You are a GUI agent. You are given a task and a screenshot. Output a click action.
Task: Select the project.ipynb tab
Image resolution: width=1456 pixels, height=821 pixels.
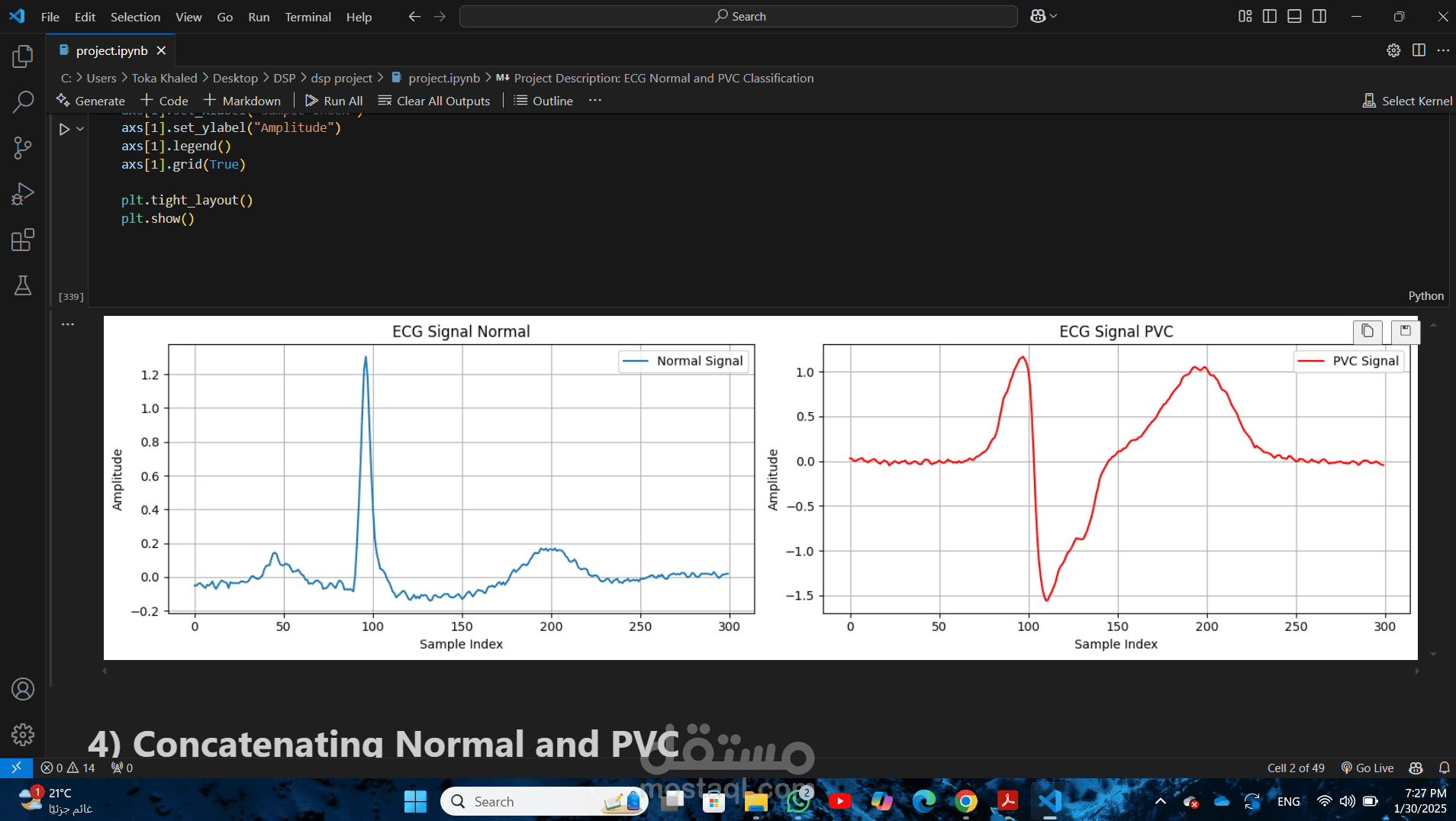pyautogui.click(x=111, y=50)
